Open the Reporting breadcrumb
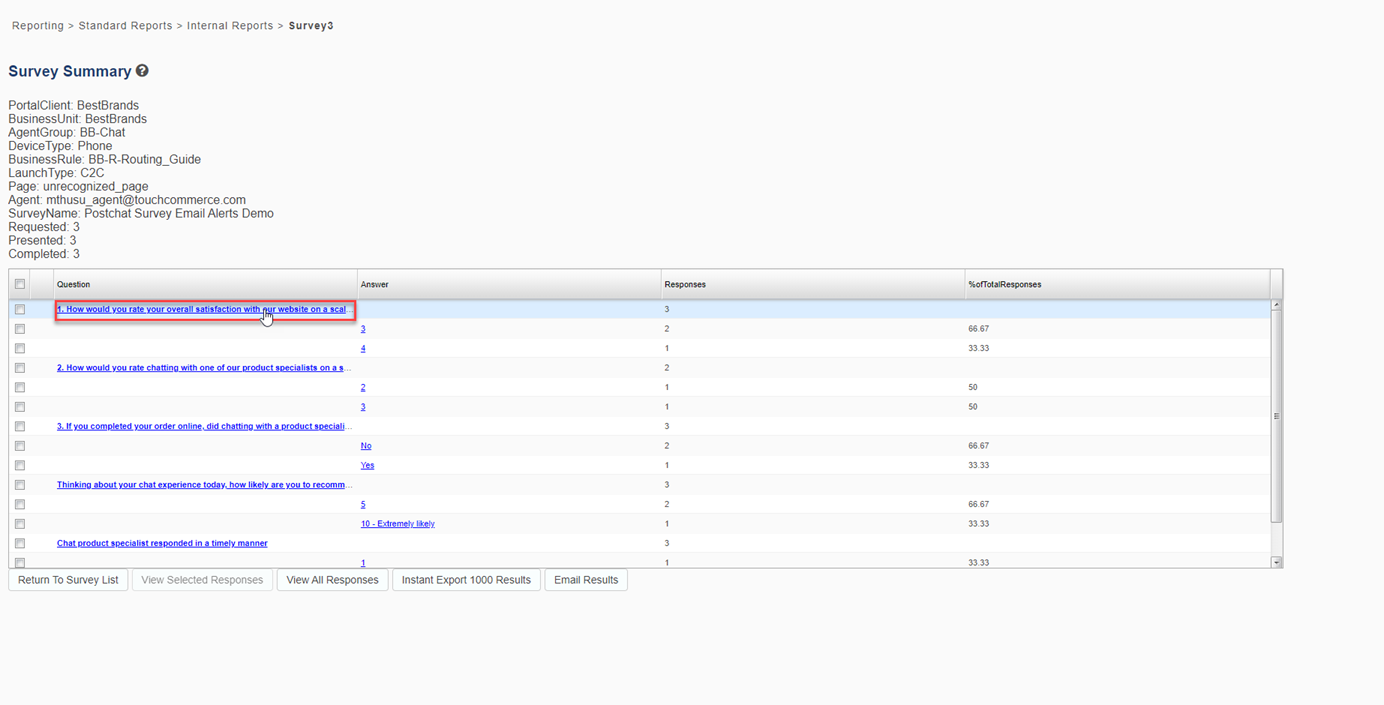This screenshot has width=1384, height=705. (x=38, y=26)
